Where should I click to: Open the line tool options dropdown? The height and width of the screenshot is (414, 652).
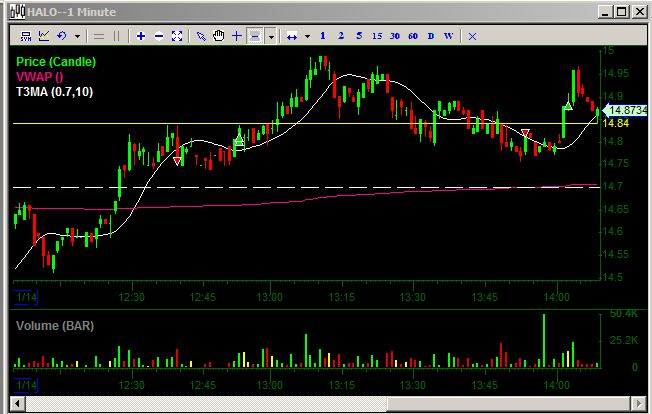click(271, 37)
